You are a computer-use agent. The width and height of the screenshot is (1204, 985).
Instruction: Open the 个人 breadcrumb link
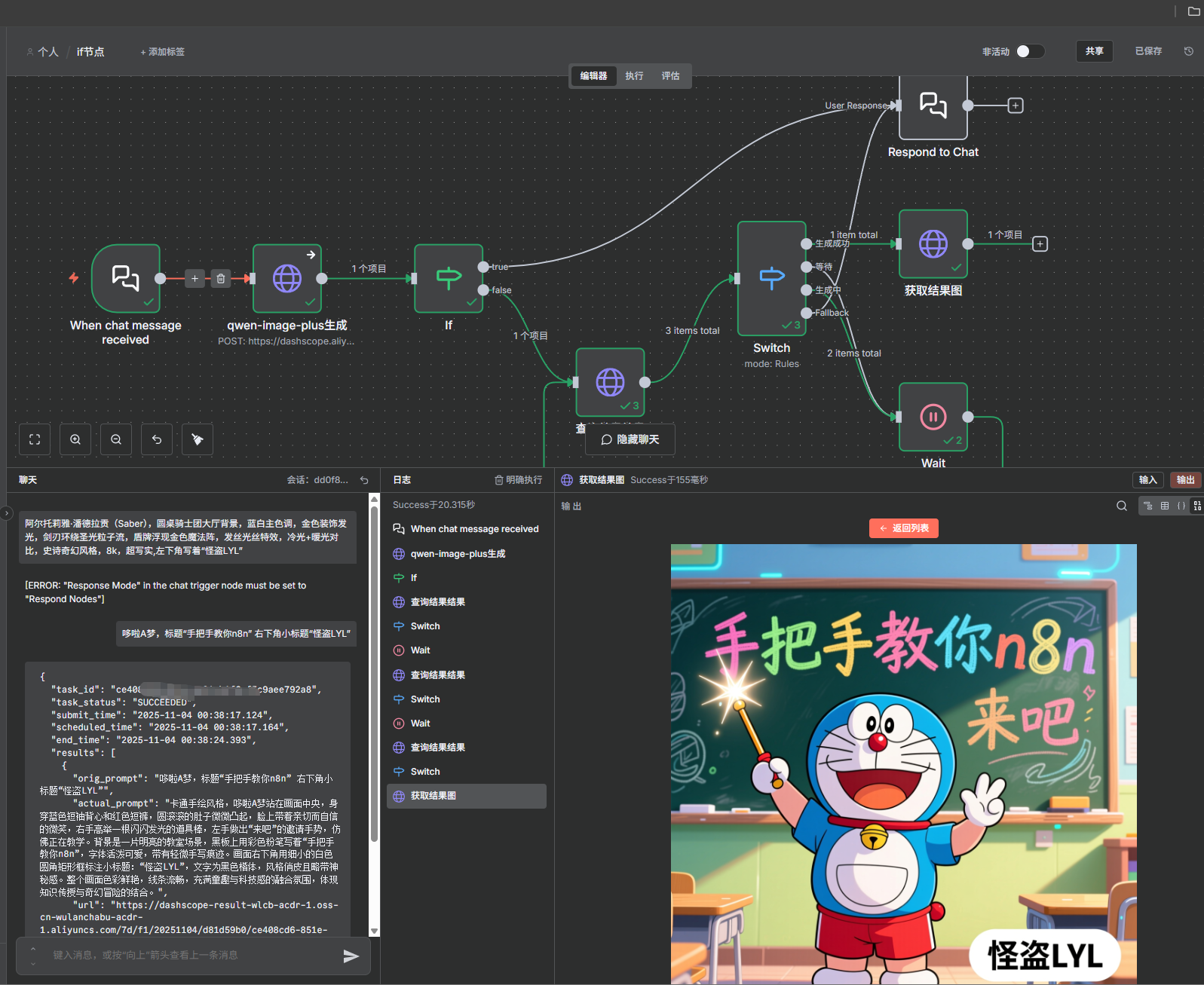tap(42, 52)
